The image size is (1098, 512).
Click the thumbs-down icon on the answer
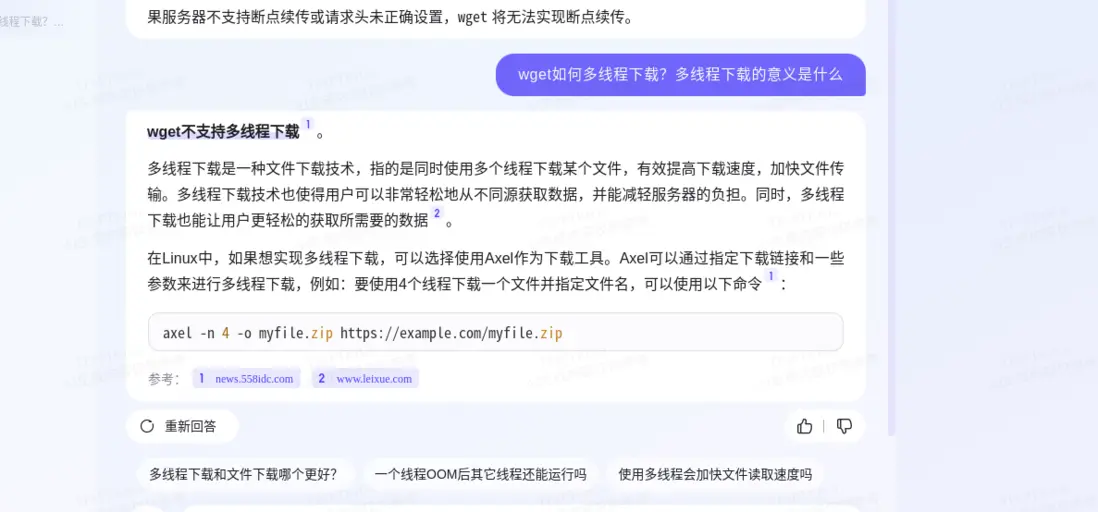845,426
